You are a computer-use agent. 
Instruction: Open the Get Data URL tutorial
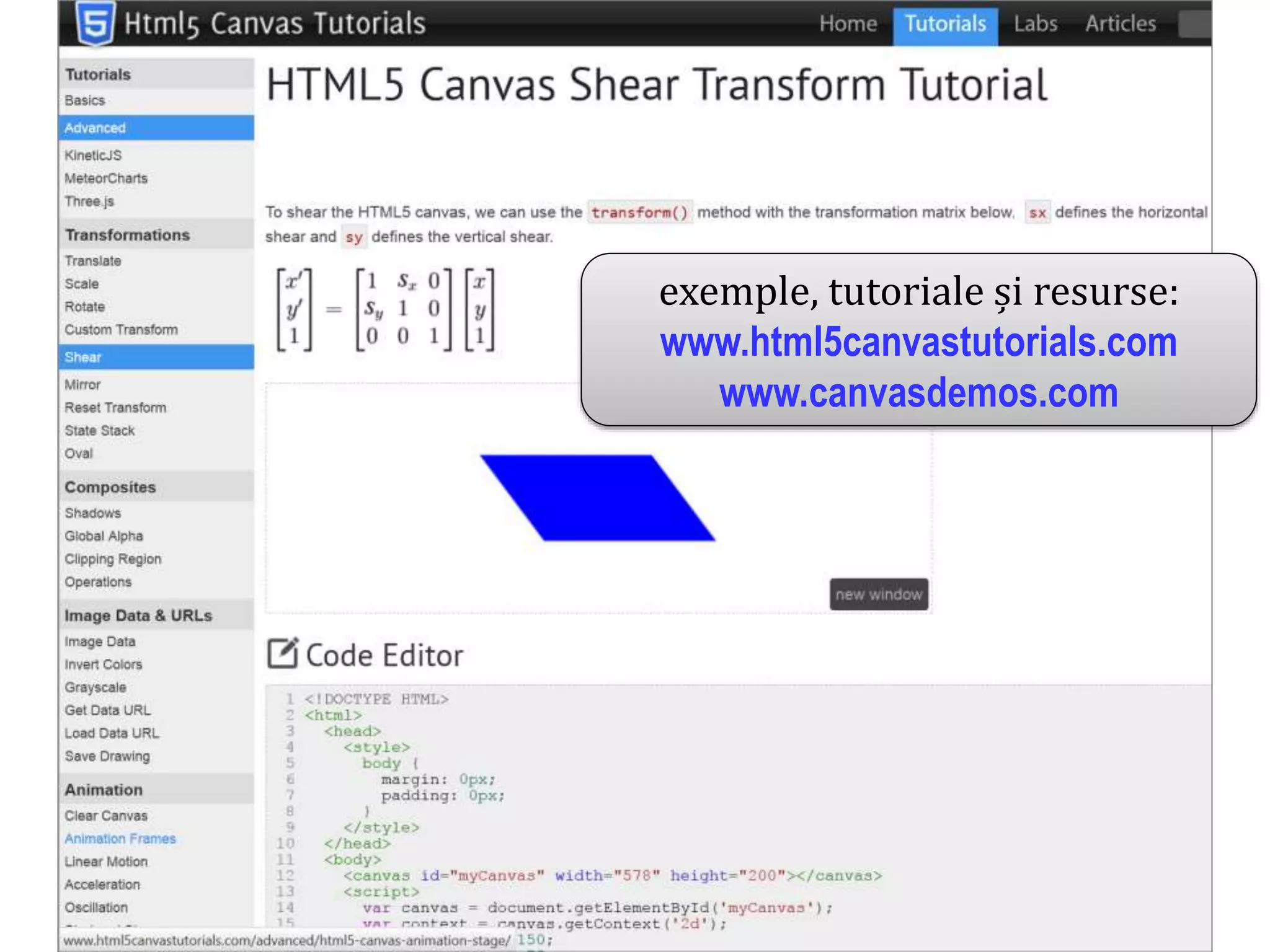(108, 710)
